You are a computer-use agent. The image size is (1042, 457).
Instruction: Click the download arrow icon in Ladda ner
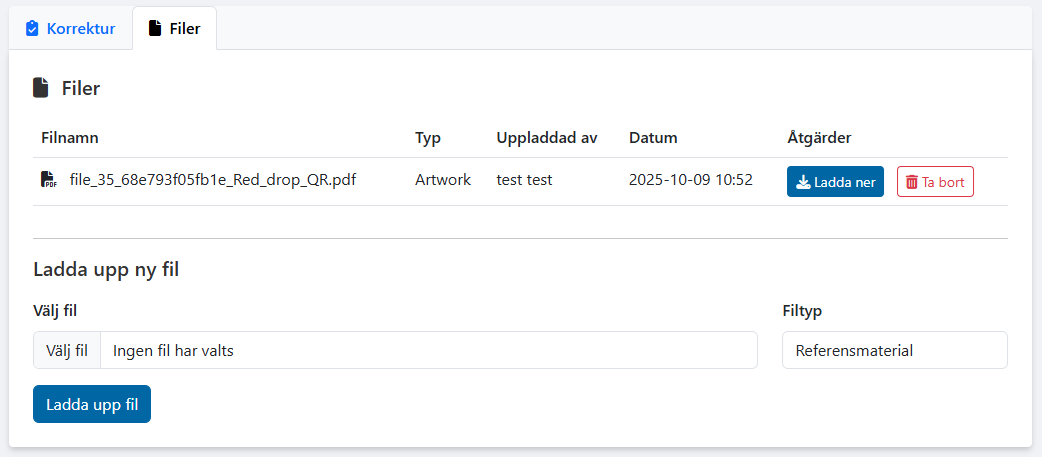point(803,183)
